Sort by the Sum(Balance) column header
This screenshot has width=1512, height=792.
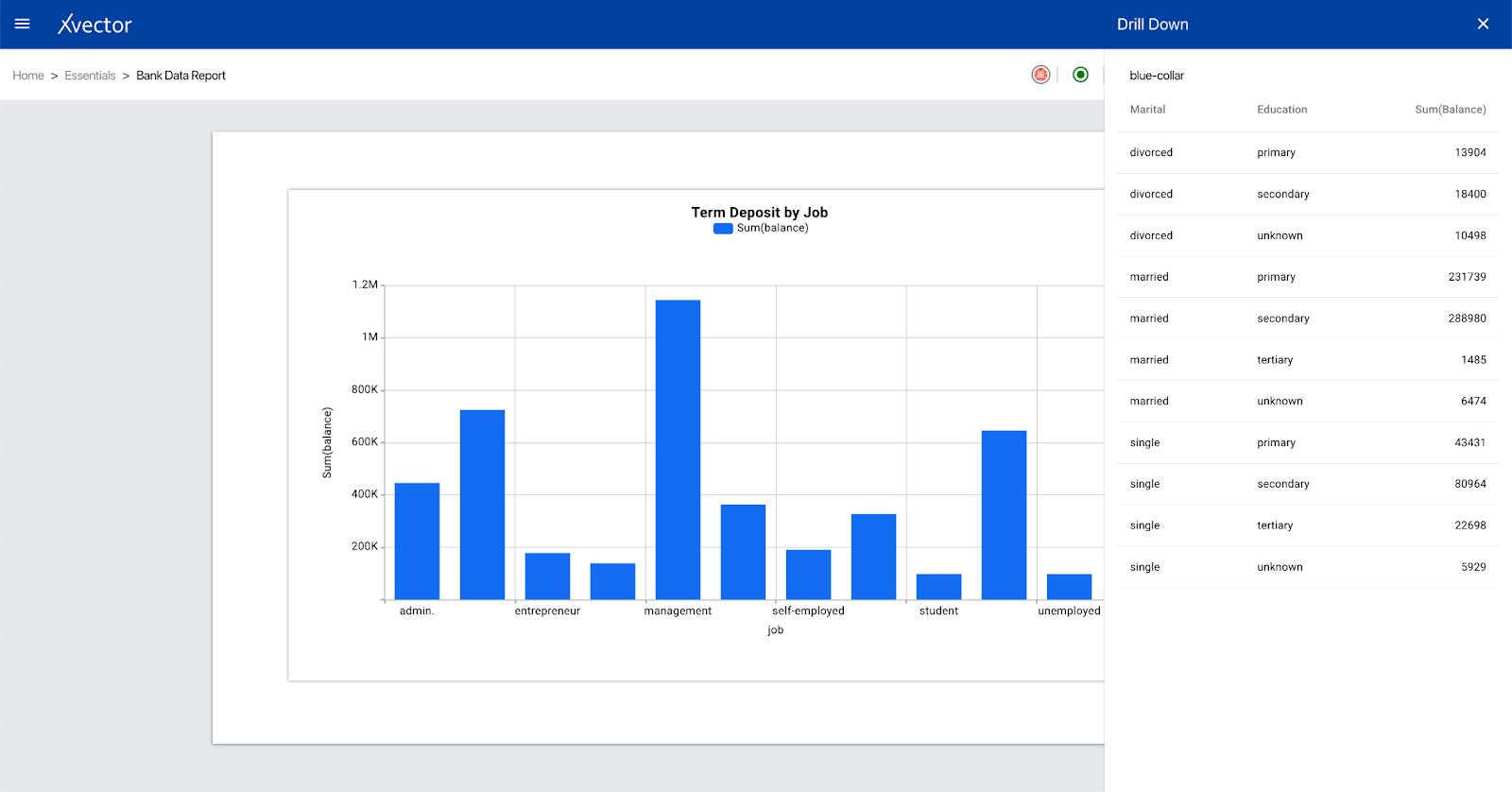(x=1450, y=110)
